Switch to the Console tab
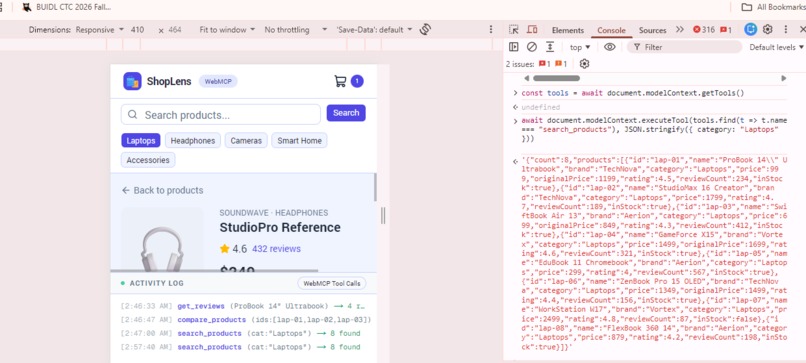Image resolution: width=806 pixels, height=363 pixels. pos(611,30)
